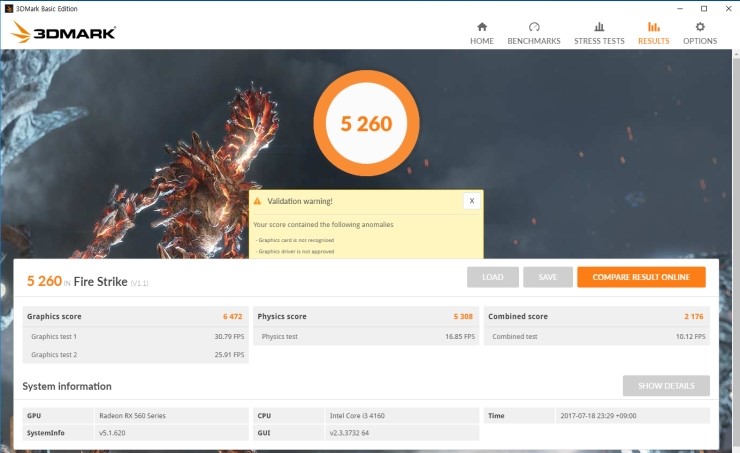Select the Combined test row
The width and height of the screenshot is (740, 453).
(x=597, y=336)
